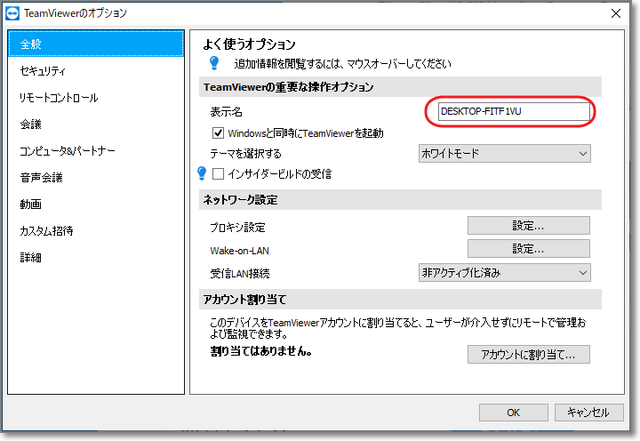Click the プロキシ設定 設定... button
Image resolution: width=640 pixels, height=441 pixels.
click(x=528, y=225)
